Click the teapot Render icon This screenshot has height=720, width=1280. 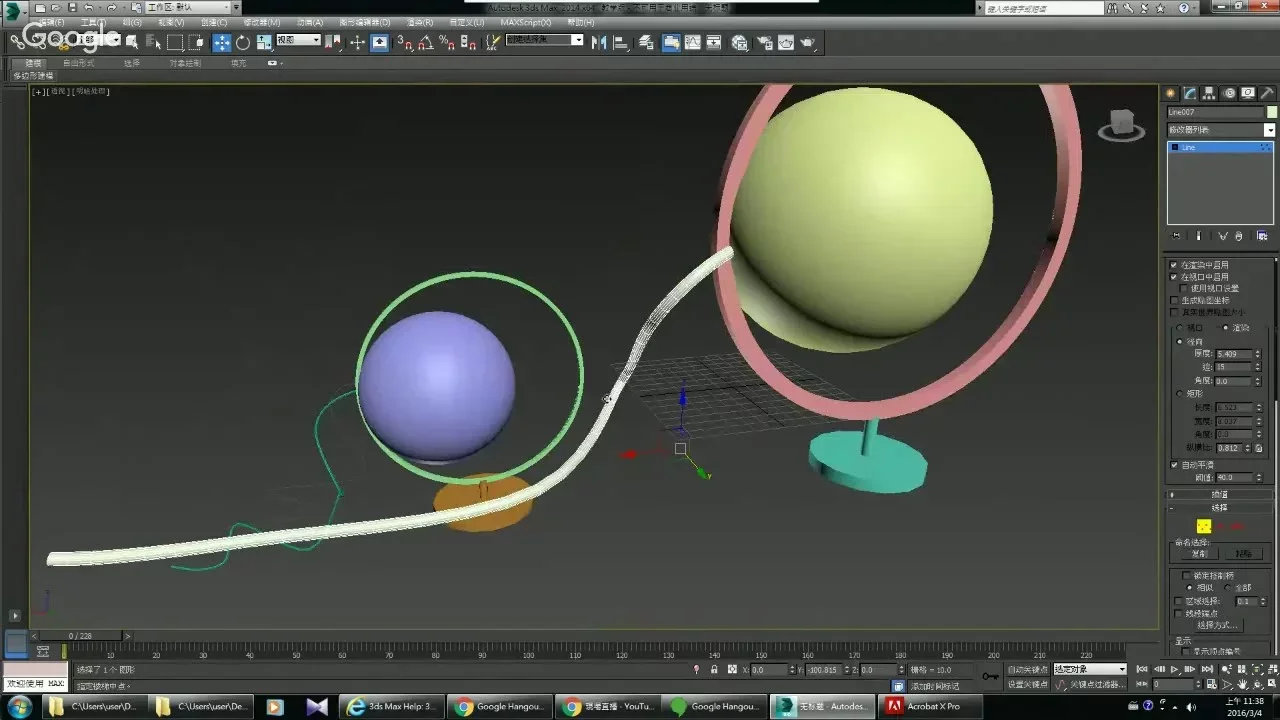click(808, 42)
